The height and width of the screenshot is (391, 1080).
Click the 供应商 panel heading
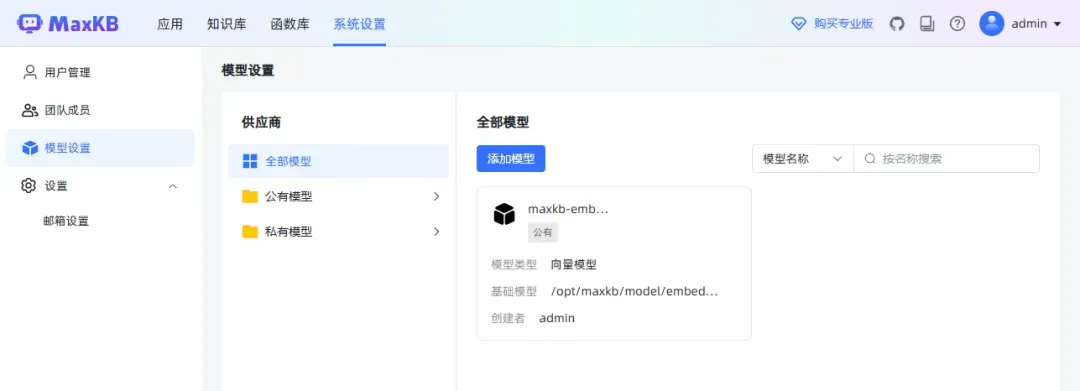(x=261, y=123)
